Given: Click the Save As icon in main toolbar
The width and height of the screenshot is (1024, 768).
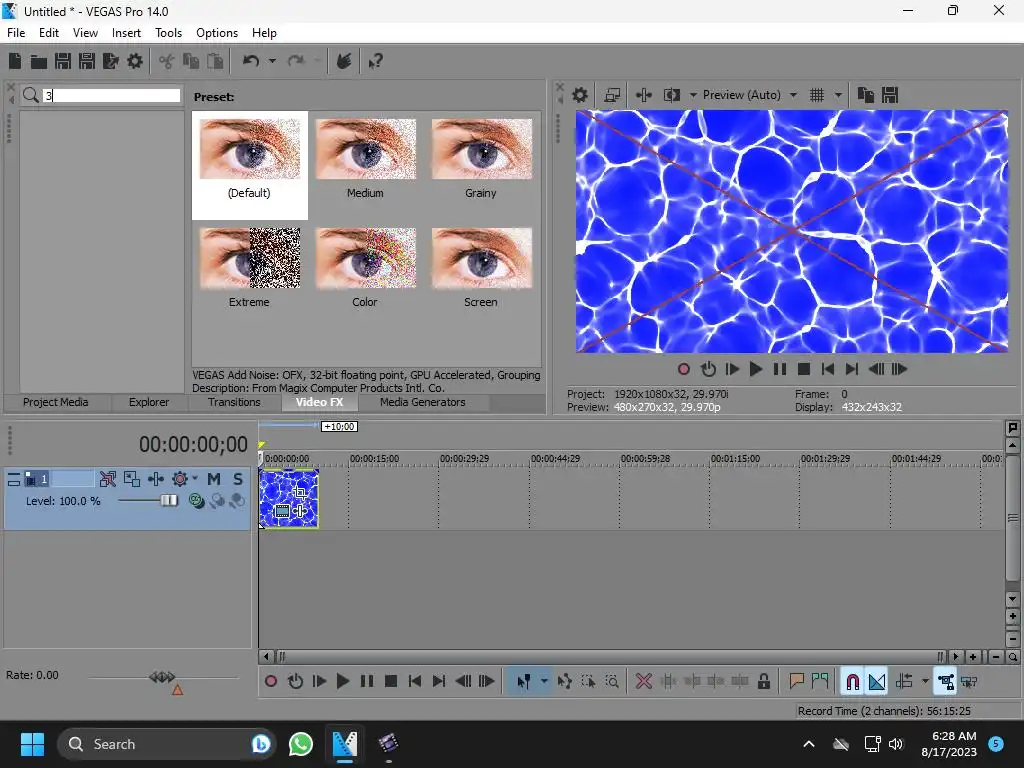Looking at the screenshot, I should 87,61.
